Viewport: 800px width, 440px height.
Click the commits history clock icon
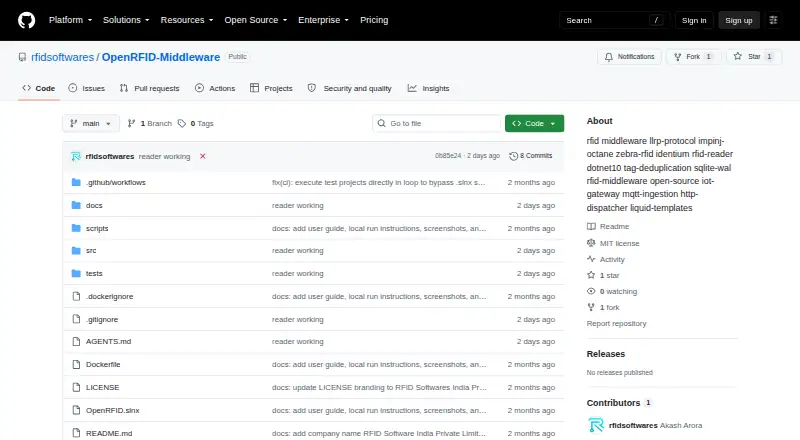coord(513,156)
